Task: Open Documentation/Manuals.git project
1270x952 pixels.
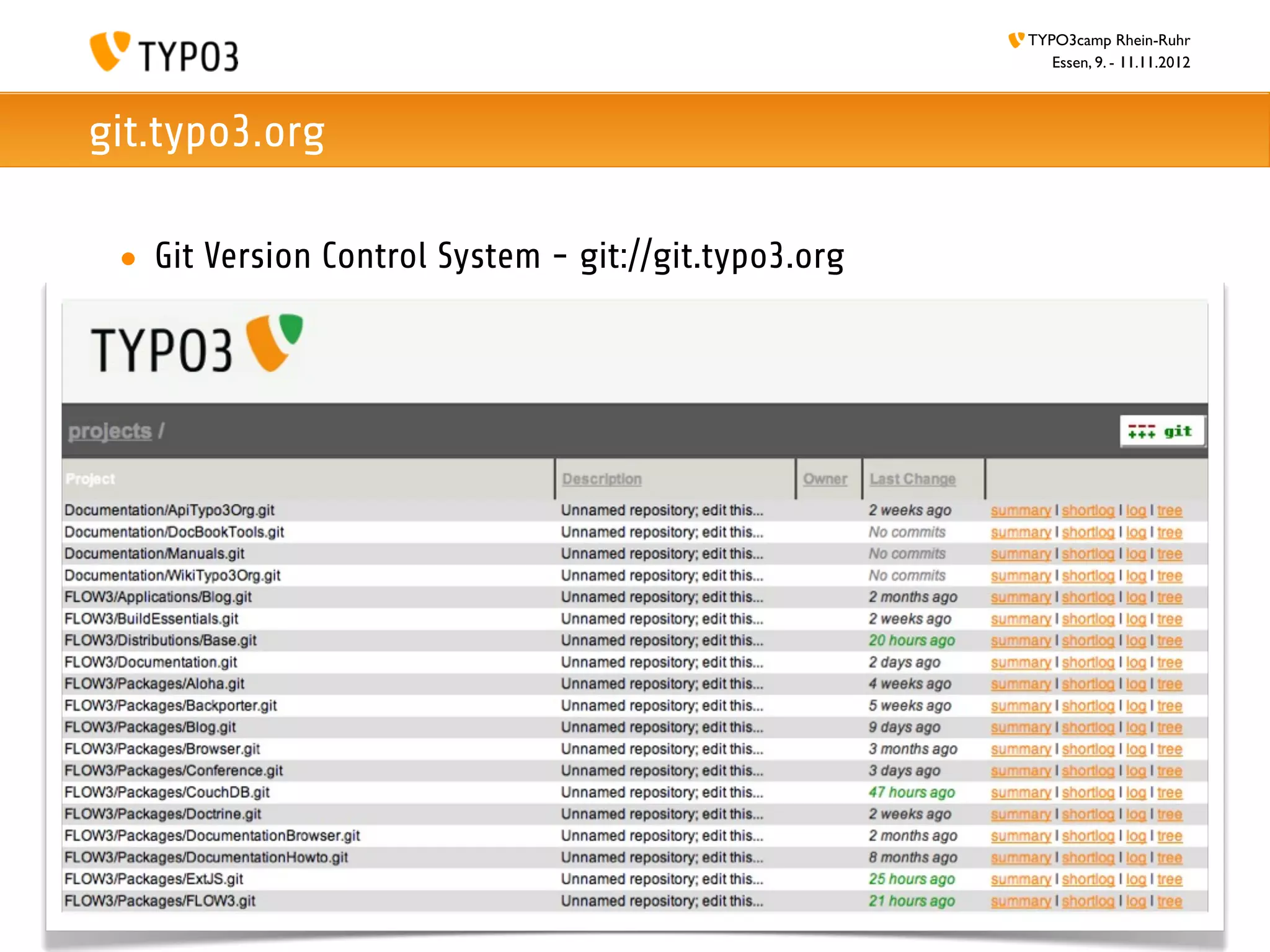Action: (154, 554)
